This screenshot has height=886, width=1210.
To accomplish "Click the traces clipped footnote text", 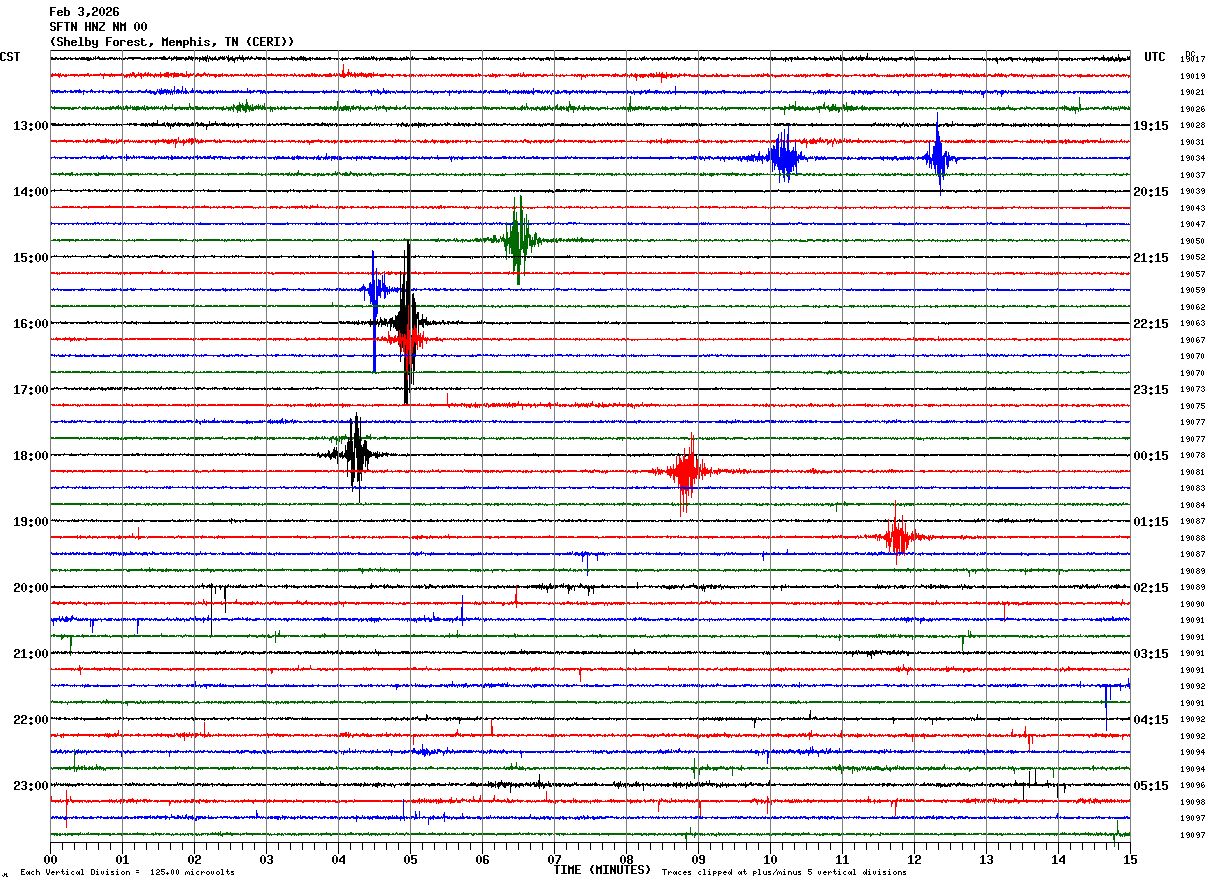I will [784, 873].
